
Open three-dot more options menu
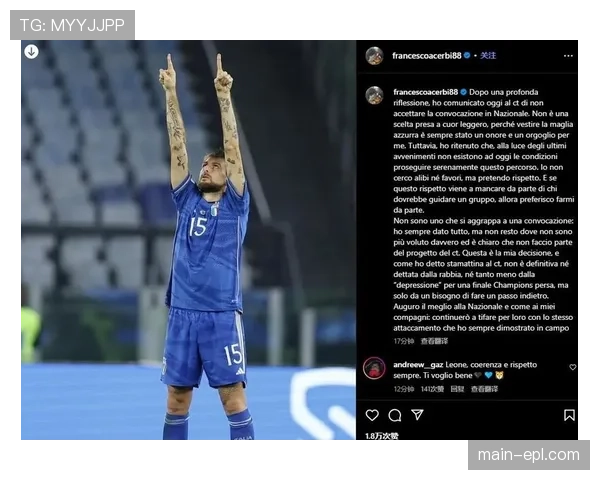(x=568, y=56)
